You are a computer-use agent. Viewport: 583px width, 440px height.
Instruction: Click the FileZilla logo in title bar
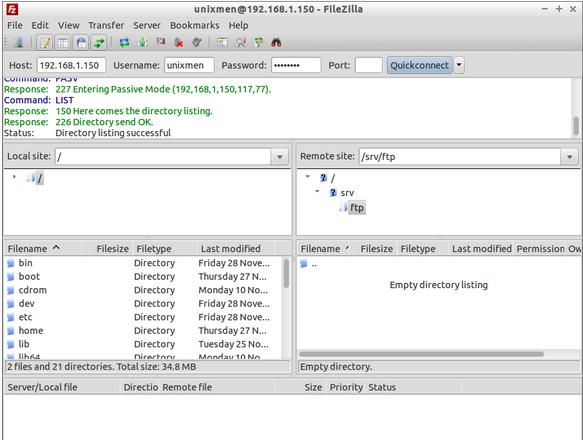(12, 9)
